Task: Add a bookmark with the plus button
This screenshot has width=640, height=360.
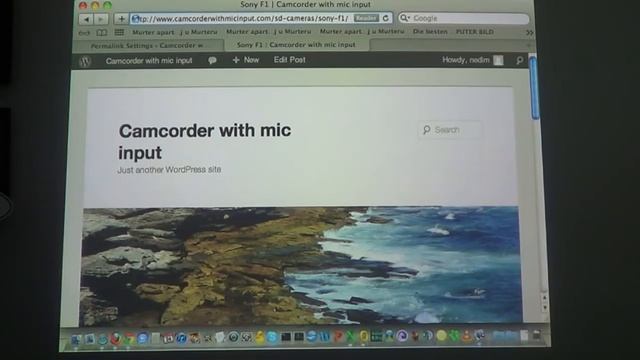Action: [121, 19]
